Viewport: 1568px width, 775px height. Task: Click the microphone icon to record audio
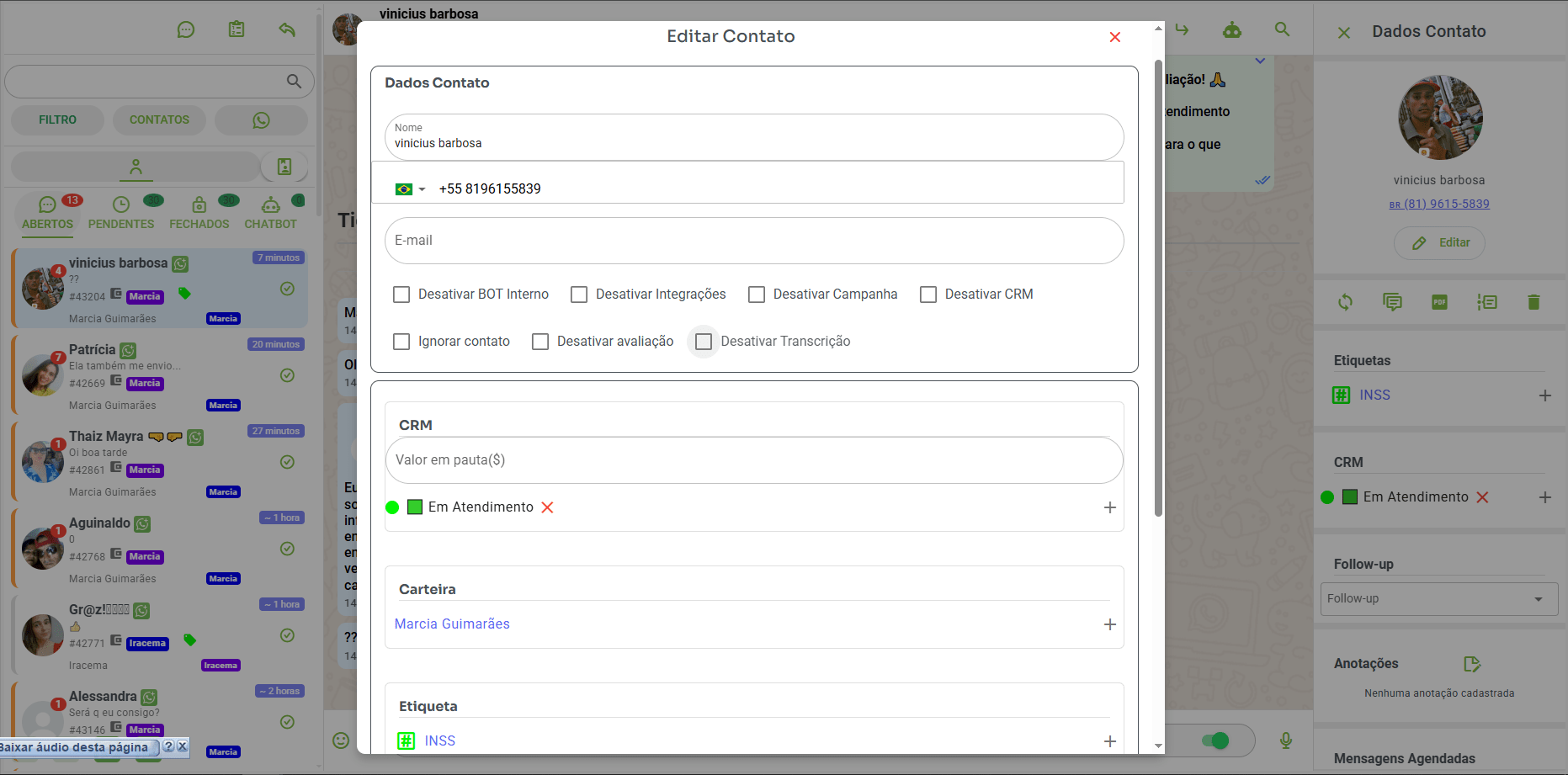pos(1285,740)
